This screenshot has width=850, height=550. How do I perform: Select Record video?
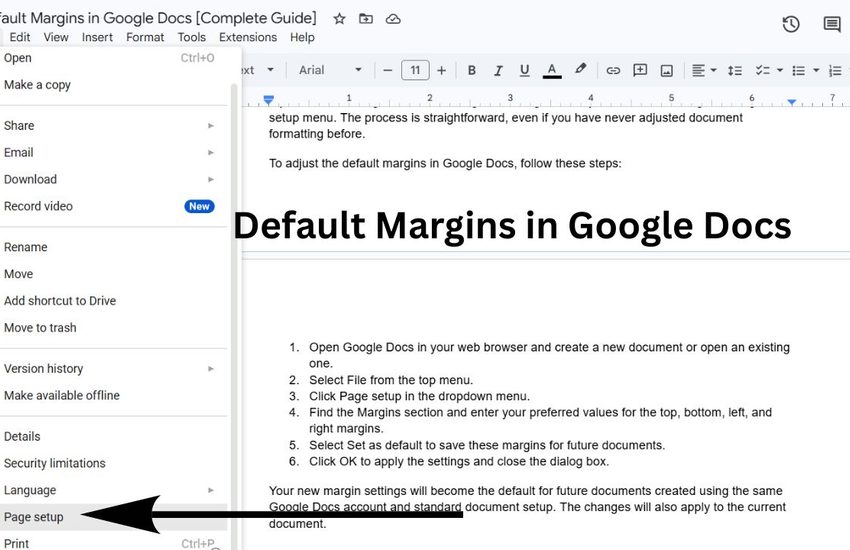click(113, 206)
